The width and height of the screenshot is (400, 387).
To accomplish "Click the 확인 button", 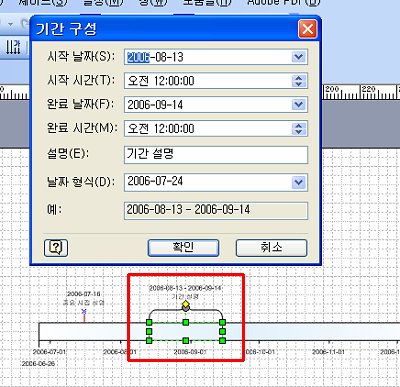I will (183, 248).
